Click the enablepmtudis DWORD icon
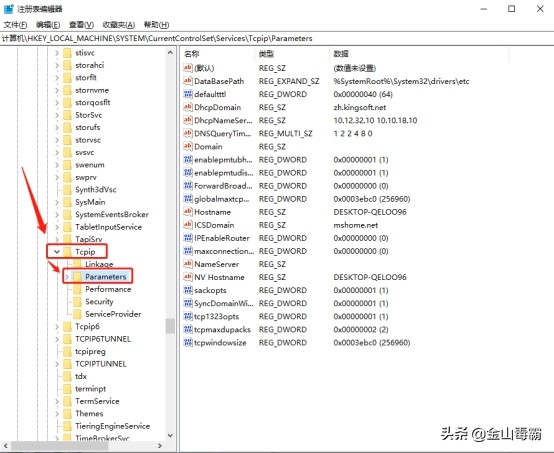Screen dimensions: 554x453 pyautogui.click(x=188, y=173)
